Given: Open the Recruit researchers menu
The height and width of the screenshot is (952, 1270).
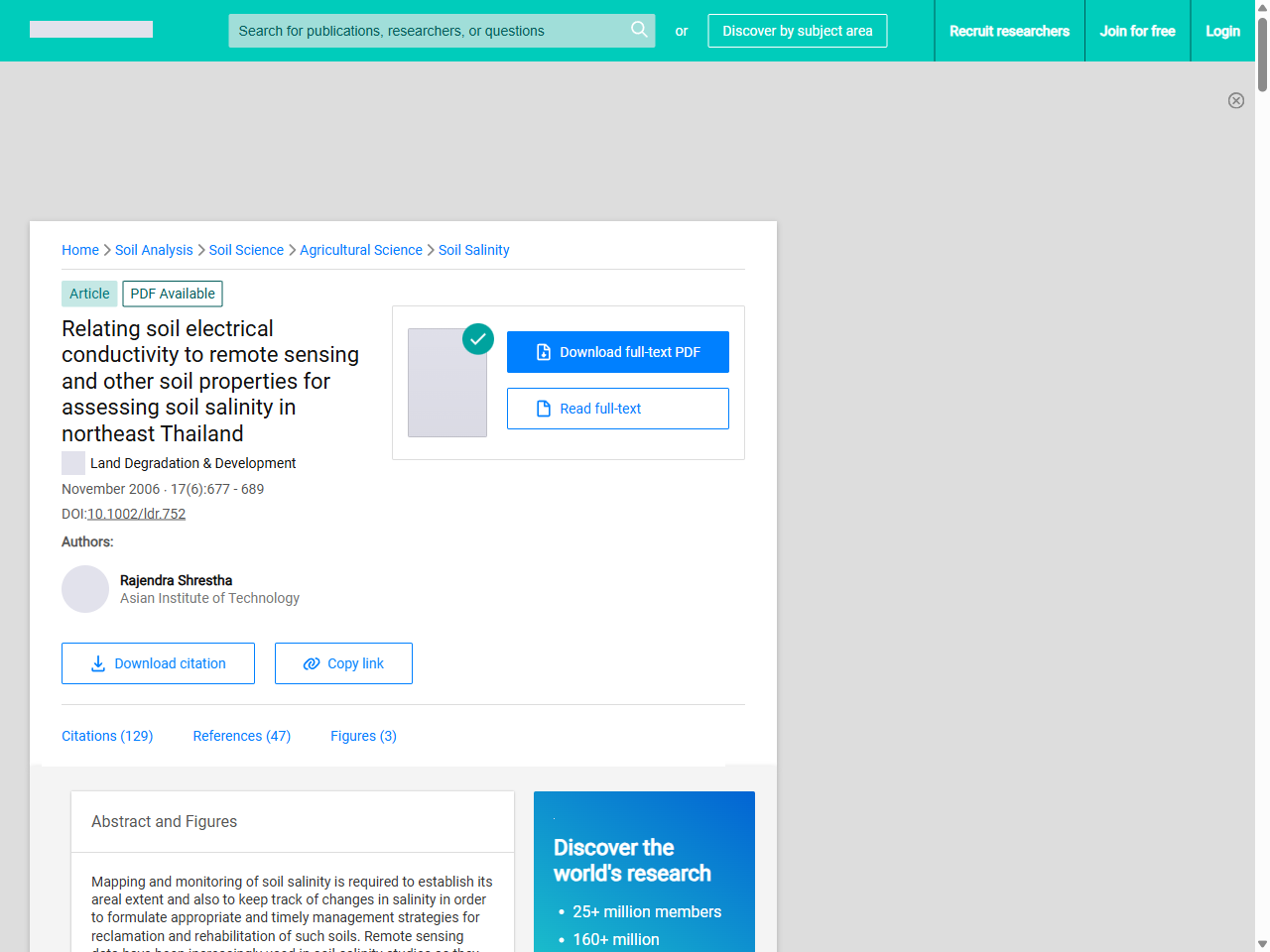Looking at the screenshot, I should coord(1009,31).
